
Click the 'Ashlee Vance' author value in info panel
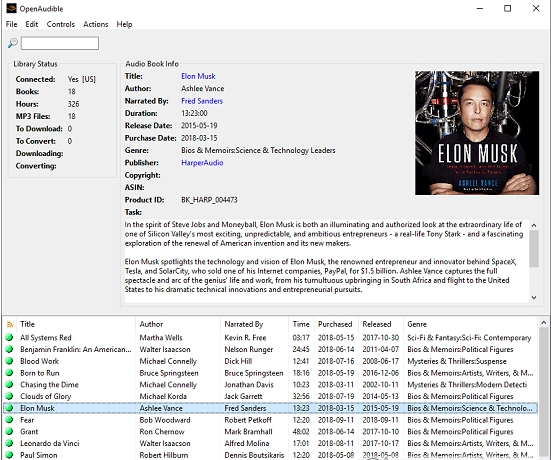point(202,89)
